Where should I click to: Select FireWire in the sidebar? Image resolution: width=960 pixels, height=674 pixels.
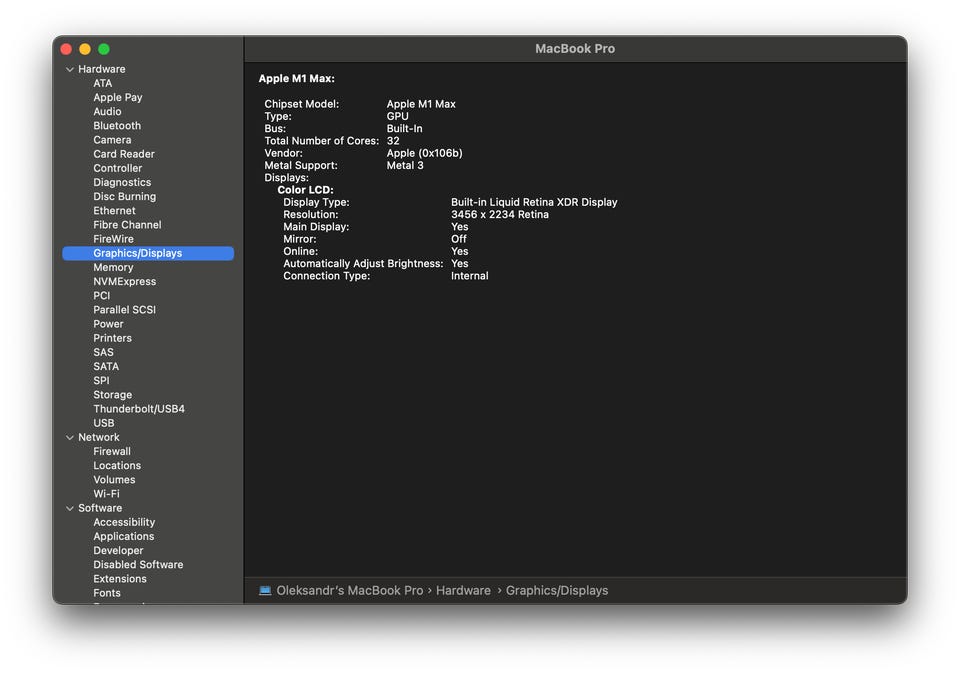pyautogui.click(x=113, y=239)
